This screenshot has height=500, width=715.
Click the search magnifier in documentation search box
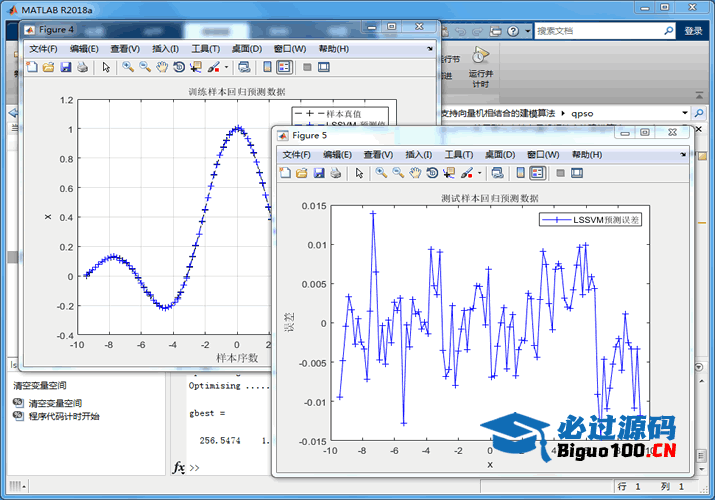click(668, 31)
